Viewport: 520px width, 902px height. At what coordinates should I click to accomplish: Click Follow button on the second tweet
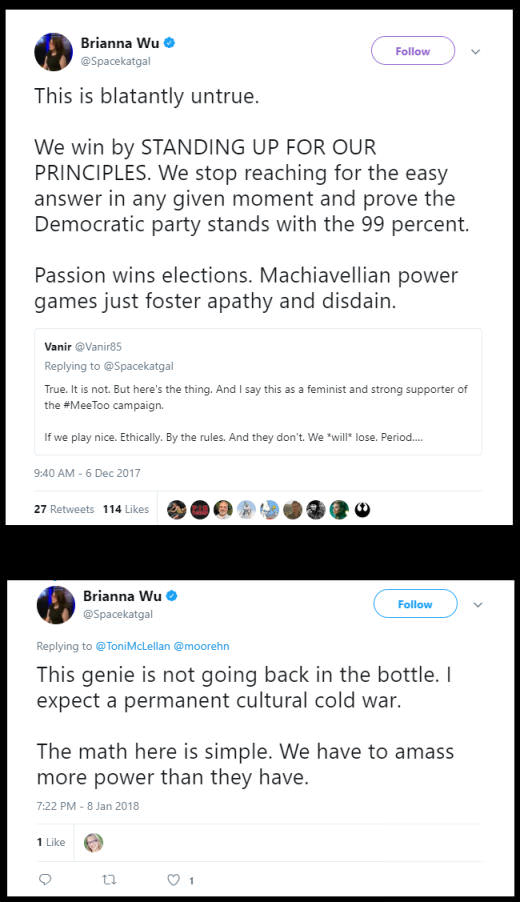tap(415, 604)
